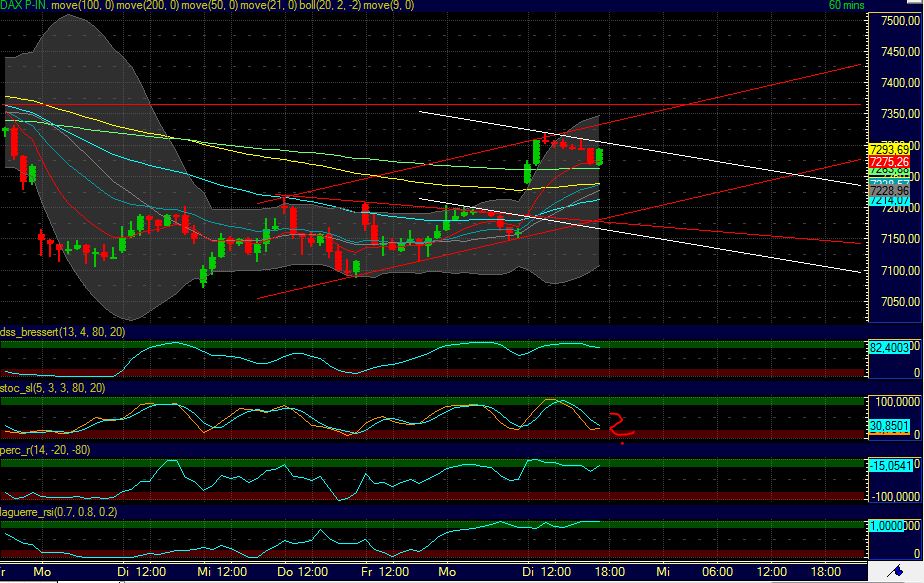Select the dss_bressert(13, 4, 80, 20) panel title
Image resolution: width=924 pixels, height=583 pixels.
pyautogui.click(x=62, y=332)
